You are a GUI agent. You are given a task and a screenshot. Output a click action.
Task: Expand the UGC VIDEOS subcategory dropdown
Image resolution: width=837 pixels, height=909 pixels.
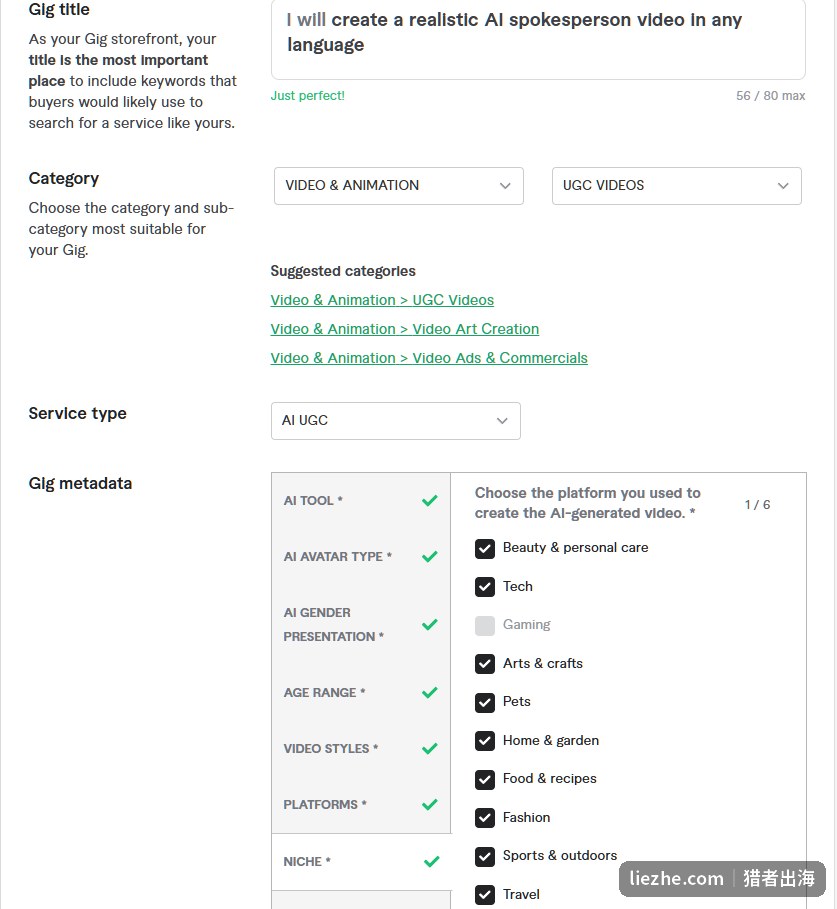676,186
